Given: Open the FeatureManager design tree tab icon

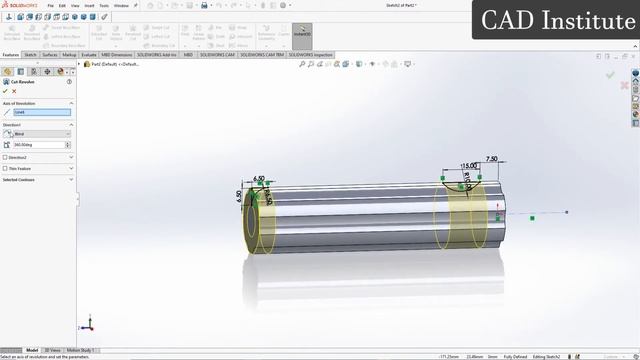Looking at the screenshot, I should 7,72.
